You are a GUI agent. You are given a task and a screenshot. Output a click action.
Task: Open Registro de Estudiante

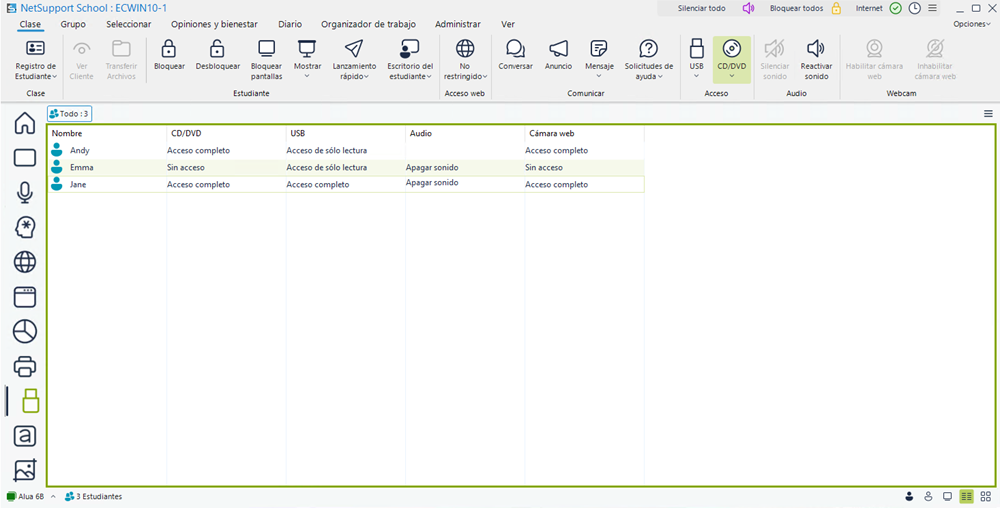pyautogui.click(x=35, y=60)
